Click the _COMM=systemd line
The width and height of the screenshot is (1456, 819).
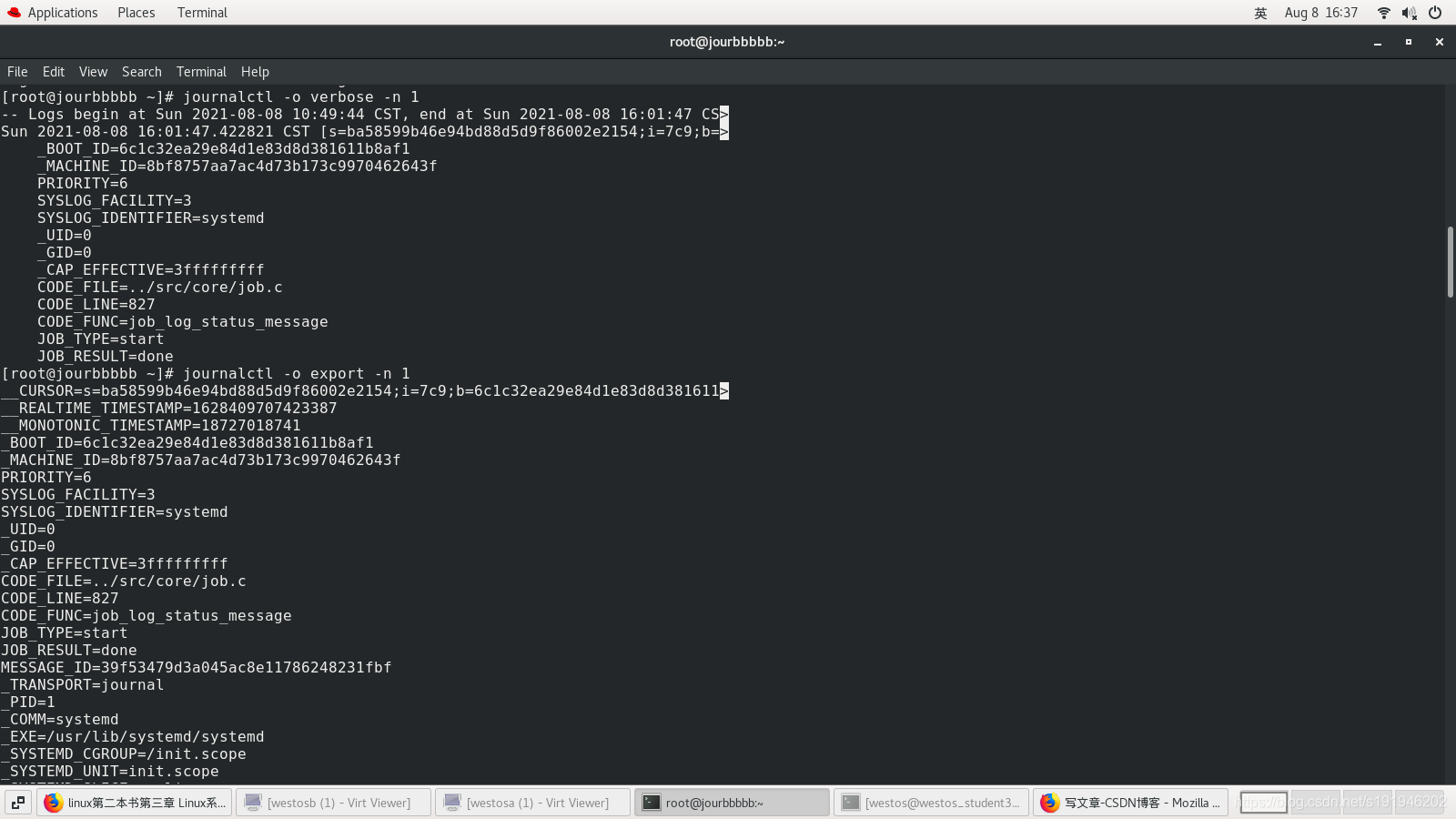60,720
